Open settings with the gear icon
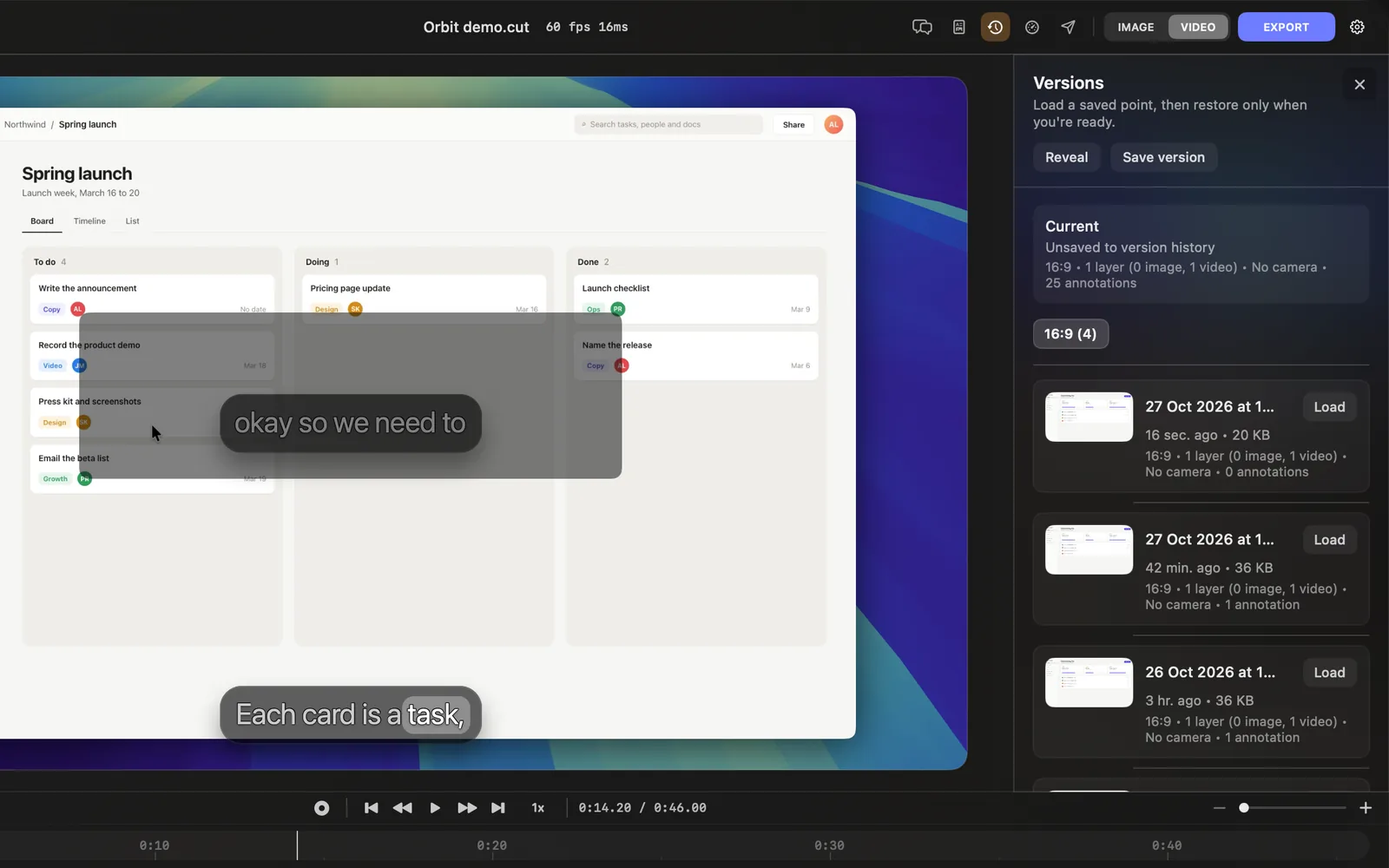 [1357, 27]
